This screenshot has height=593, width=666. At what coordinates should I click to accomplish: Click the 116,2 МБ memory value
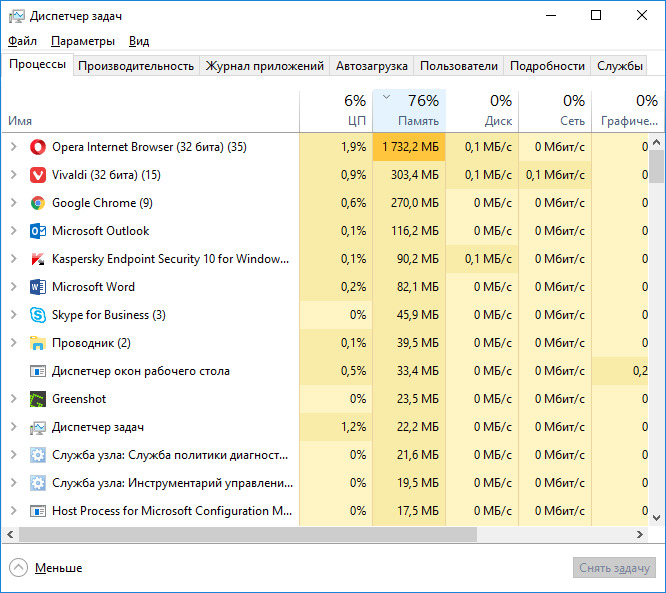[415, 231]
